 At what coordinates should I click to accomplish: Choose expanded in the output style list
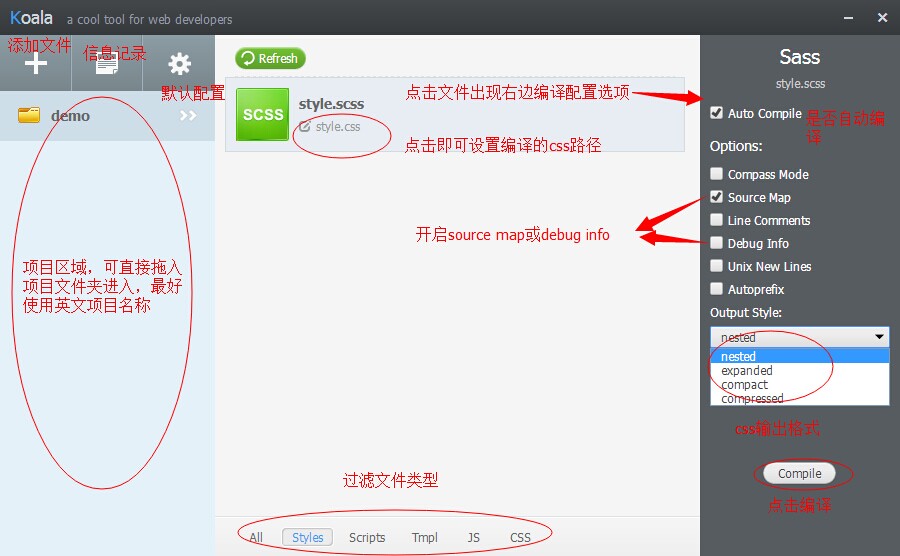click(x=800, y=371)
